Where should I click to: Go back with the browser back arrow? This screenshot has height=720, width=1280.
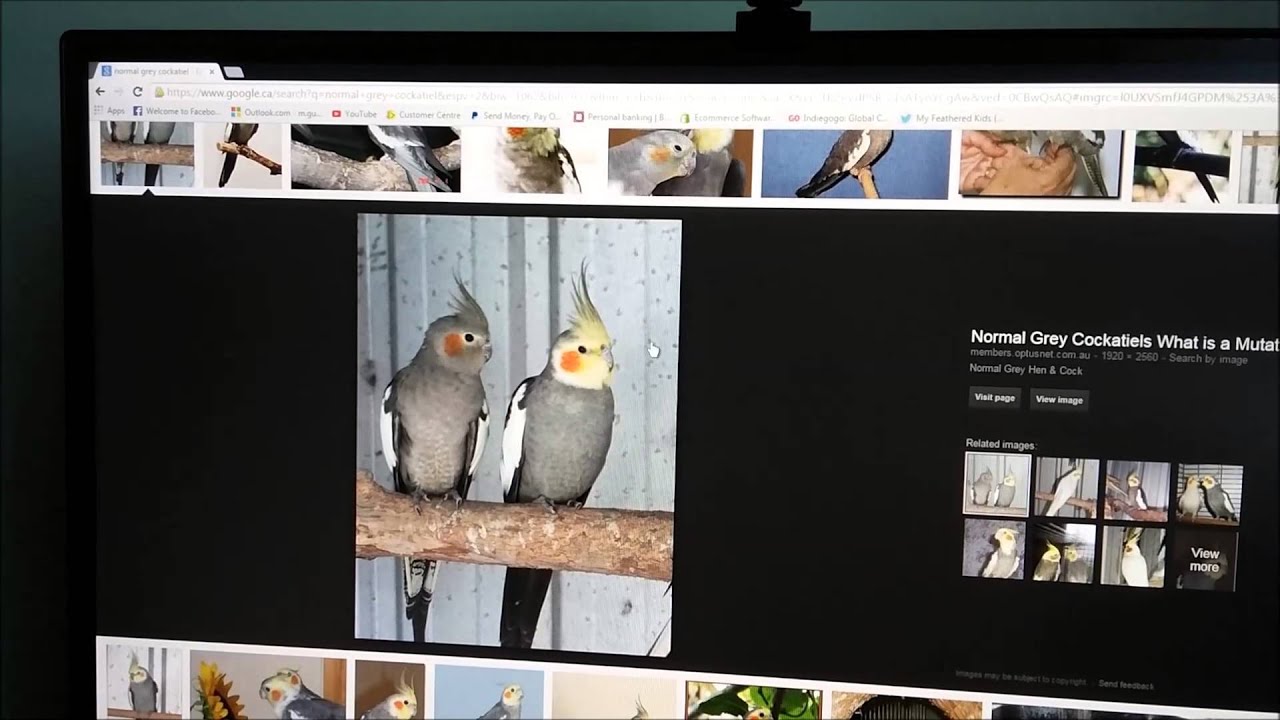[100, 91]
